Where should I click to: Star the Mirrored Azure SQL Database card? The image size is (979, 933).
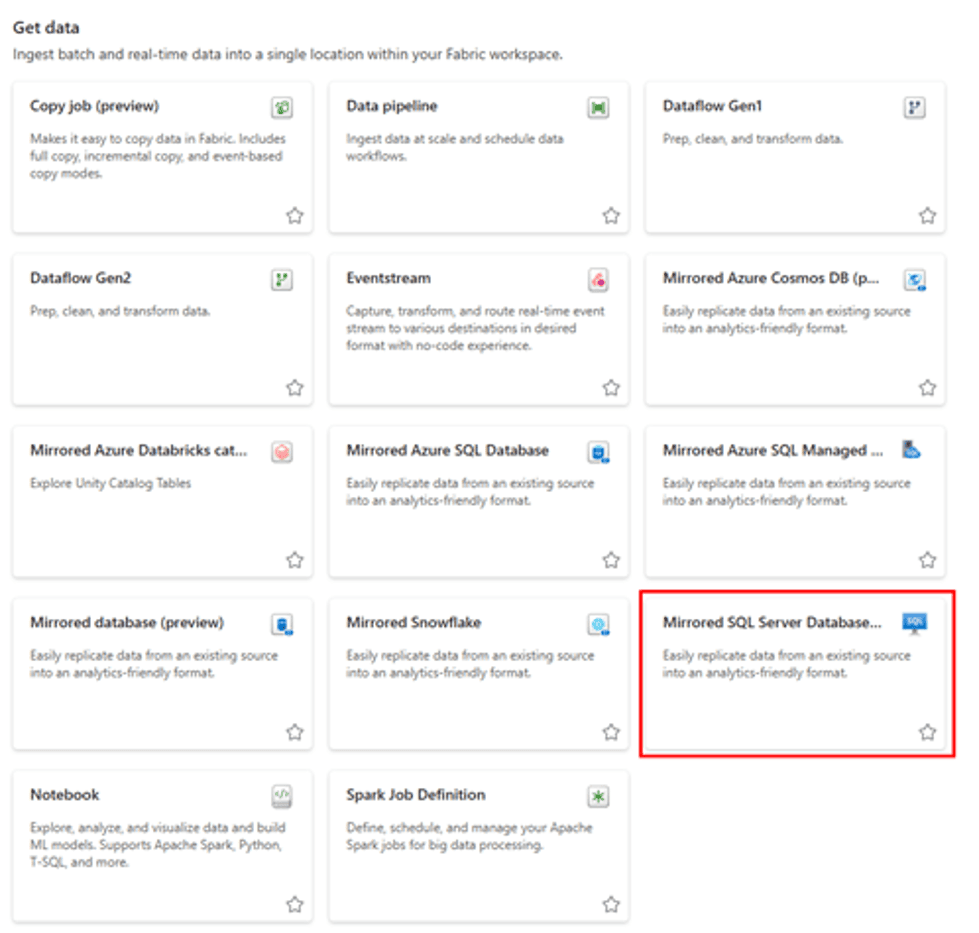[611, 560]
